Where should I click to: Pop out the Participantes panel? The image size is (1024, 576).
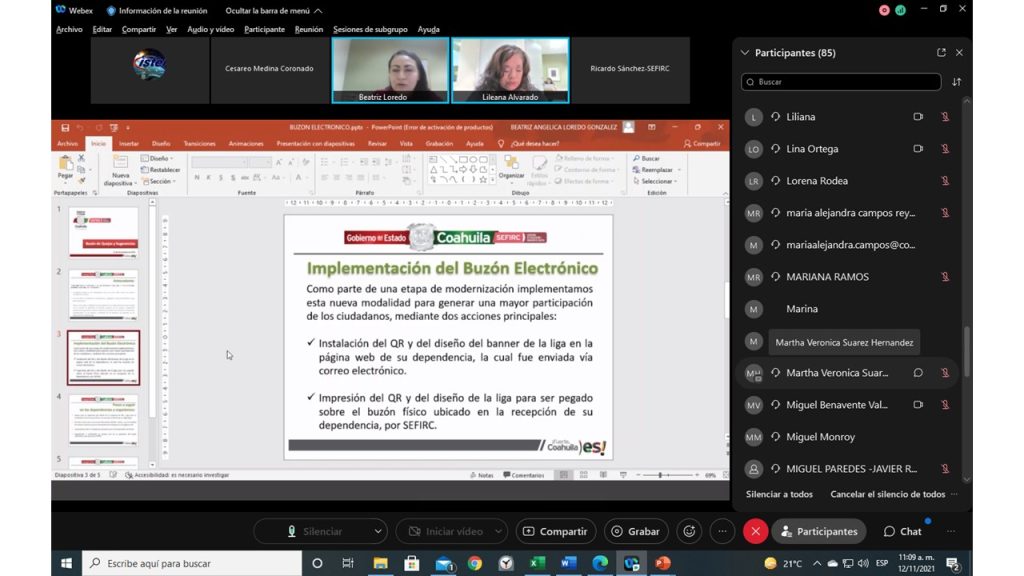point(941,53)
